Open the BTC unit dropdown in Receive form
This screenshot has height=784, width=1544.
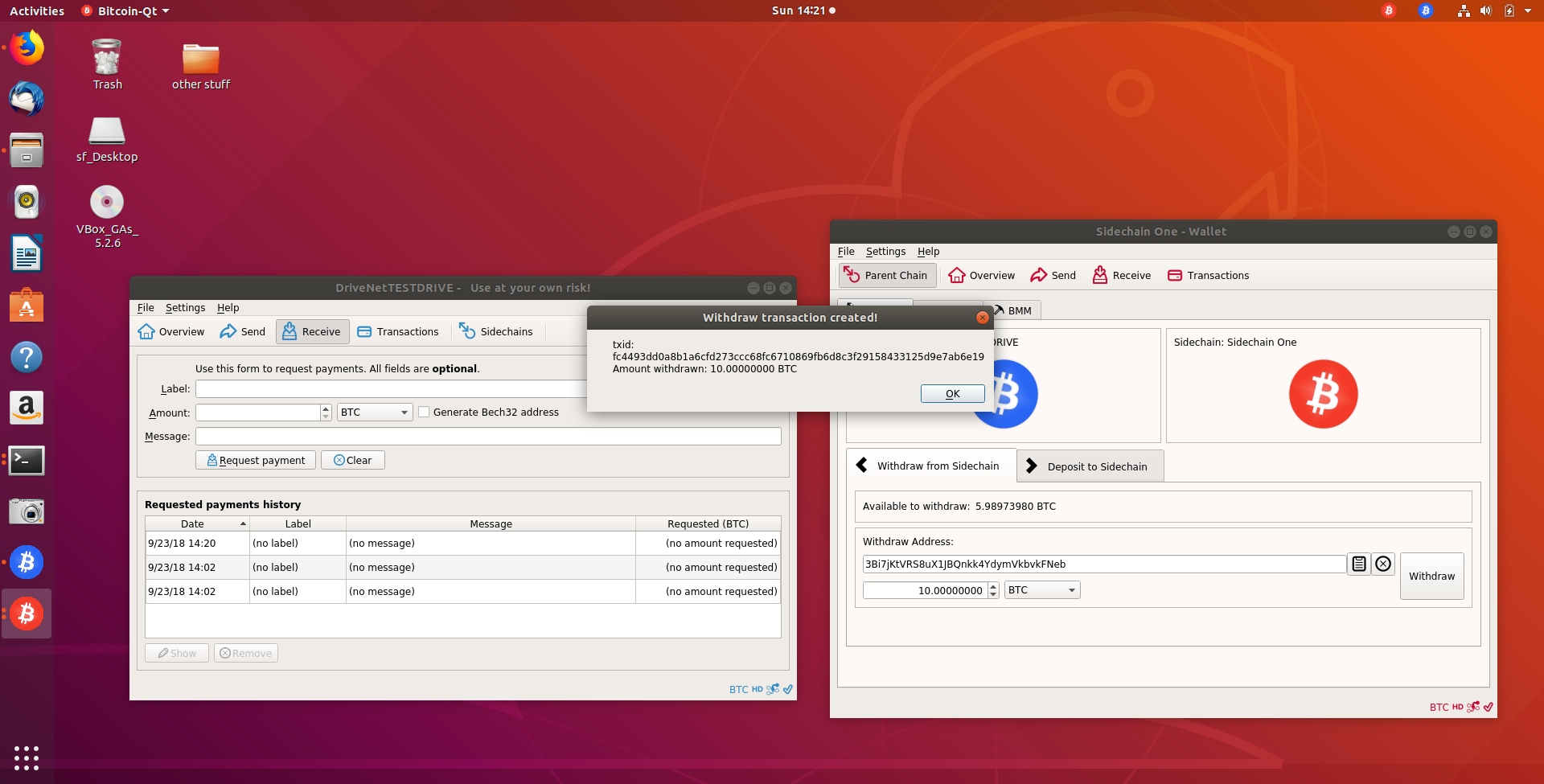point(375,413)
